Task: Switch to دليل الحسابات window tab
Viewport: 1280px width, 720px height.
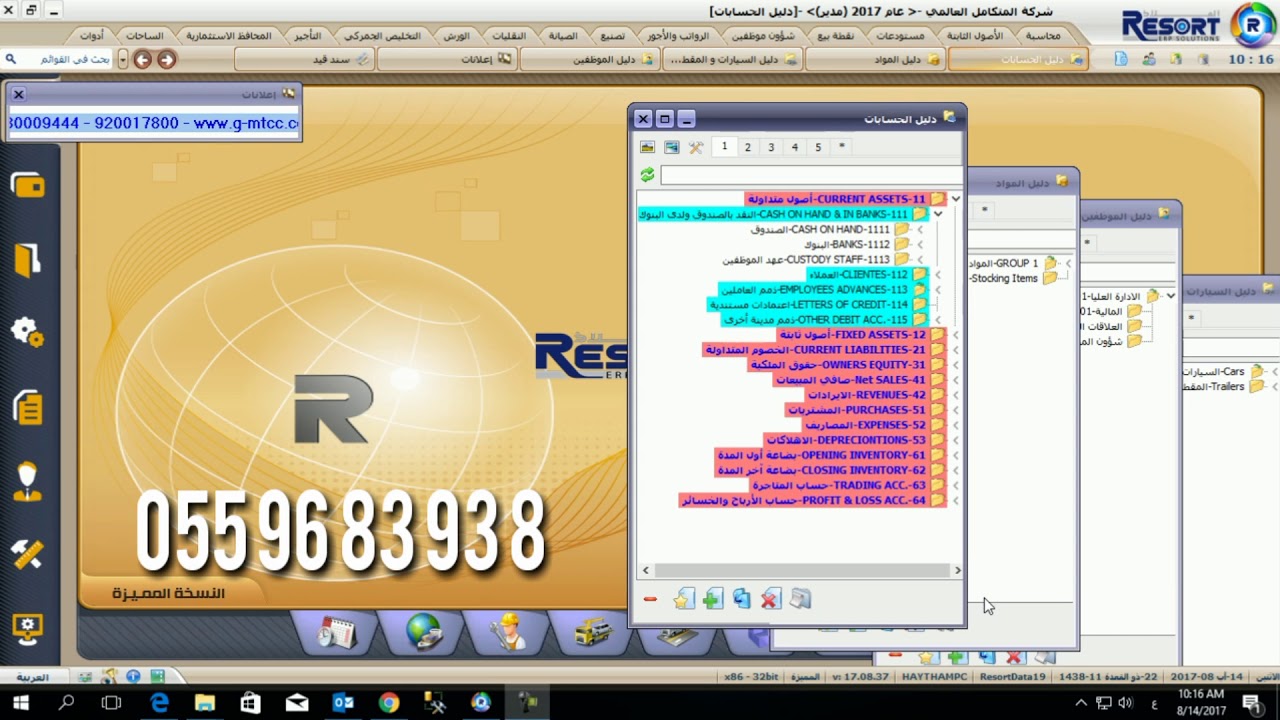Action: tap(1018, 60)
